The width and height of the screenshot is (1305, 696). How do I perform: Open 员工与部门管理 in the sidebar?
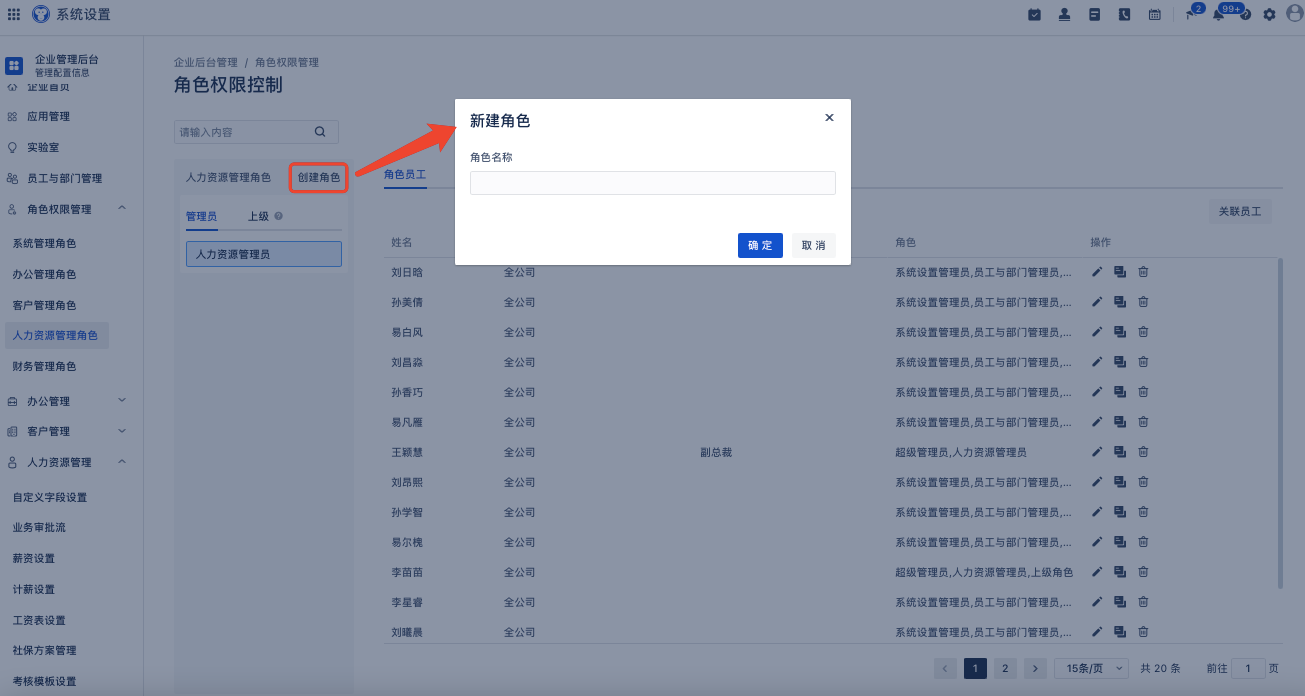click(64, 178)
